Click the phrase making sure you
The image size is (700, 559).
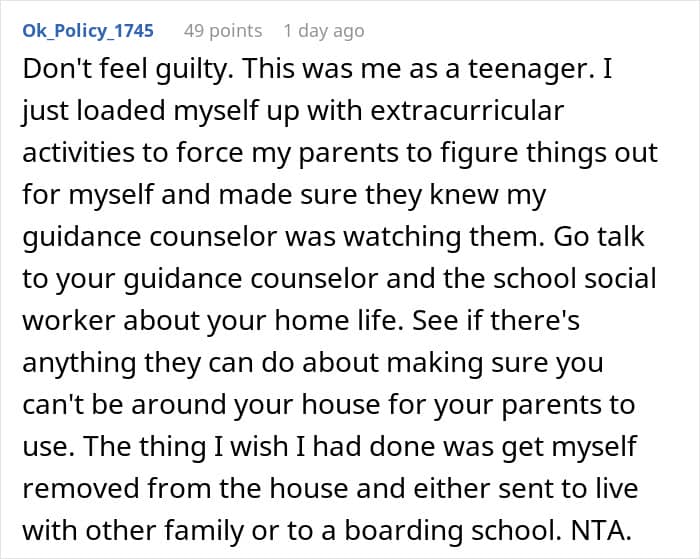pos(495,363)
